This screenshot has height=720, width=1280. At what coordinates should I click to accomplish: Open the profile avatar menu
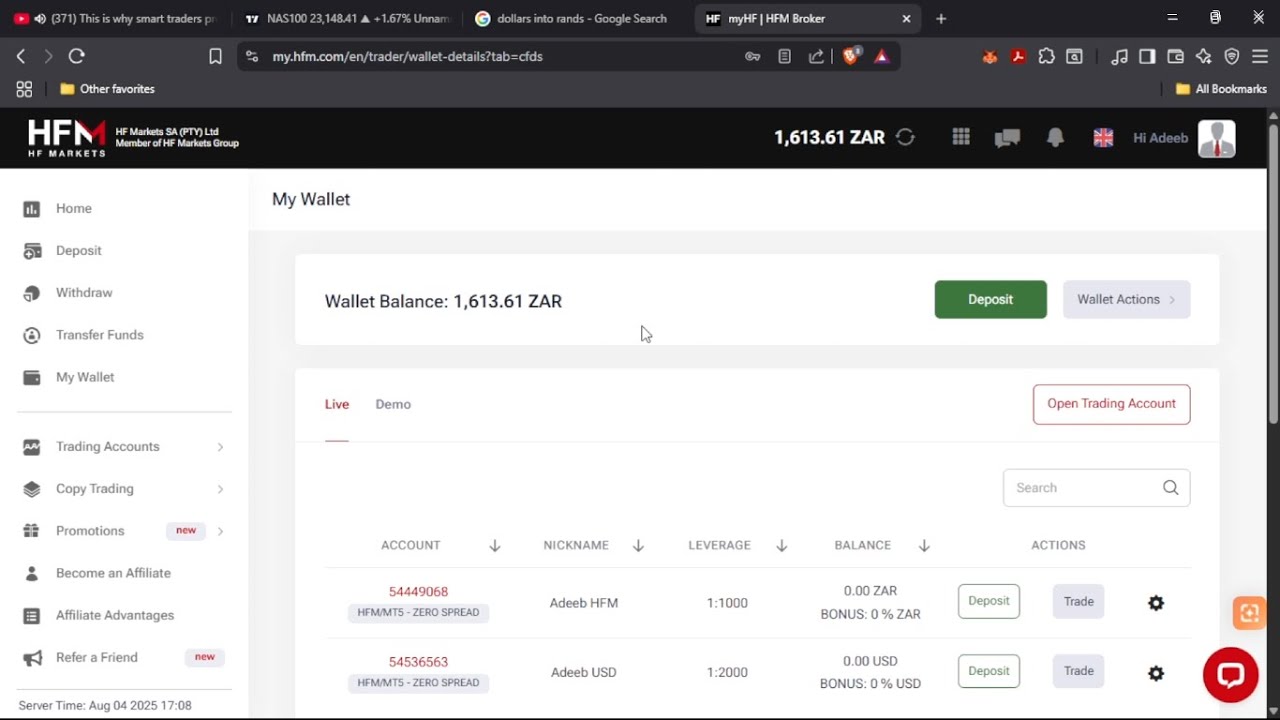[x=1217, y=138]
